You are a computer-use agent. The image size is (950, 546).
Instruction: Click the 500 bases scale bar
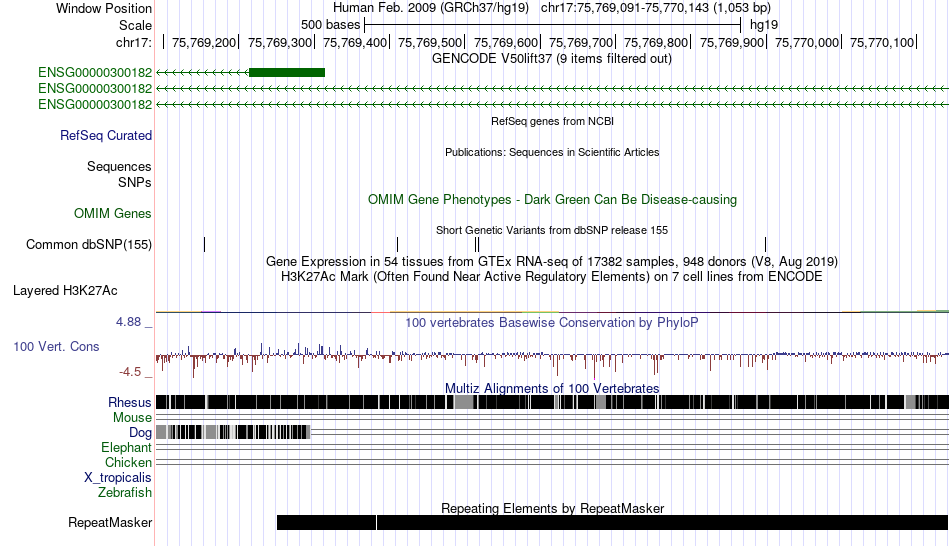[552, 25]
